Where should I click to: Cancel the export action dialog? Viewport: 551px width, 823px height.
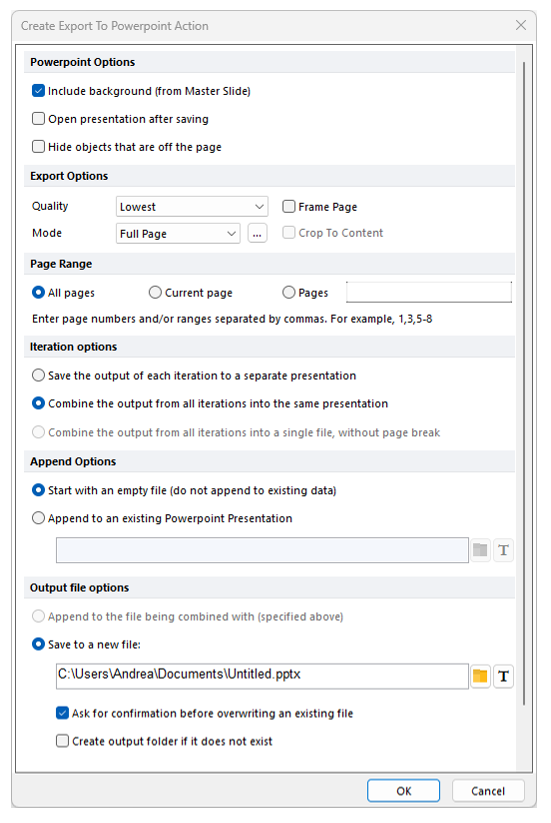tap(488, 790)
